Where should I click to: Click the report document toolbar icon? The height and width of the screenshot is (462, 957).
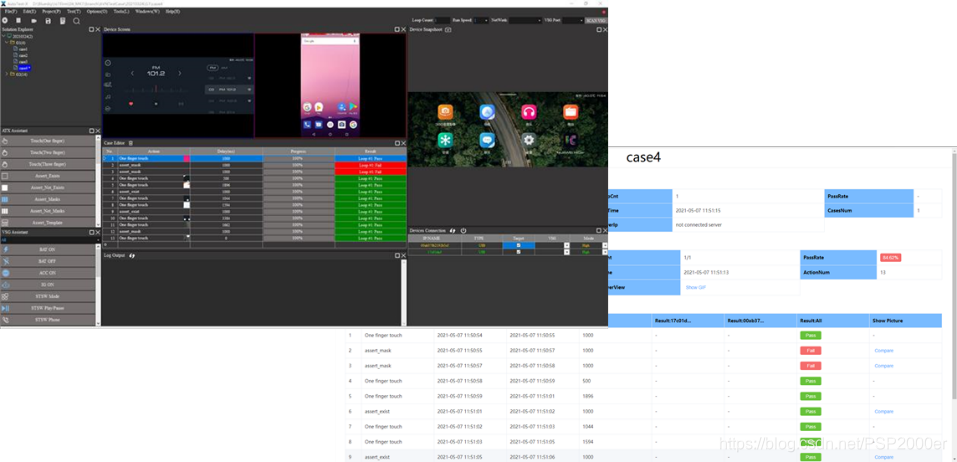62,21
